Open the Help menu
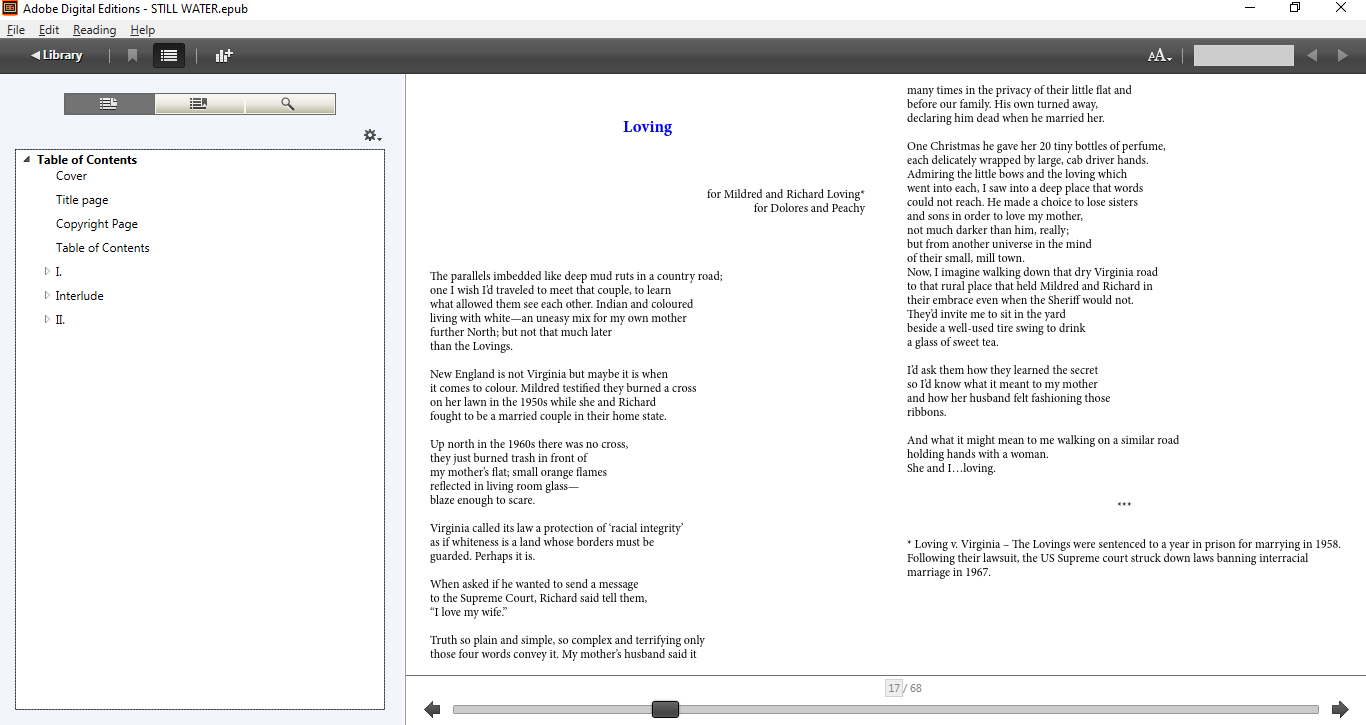This screenshot has height=725, width=1366. [143, 30]
